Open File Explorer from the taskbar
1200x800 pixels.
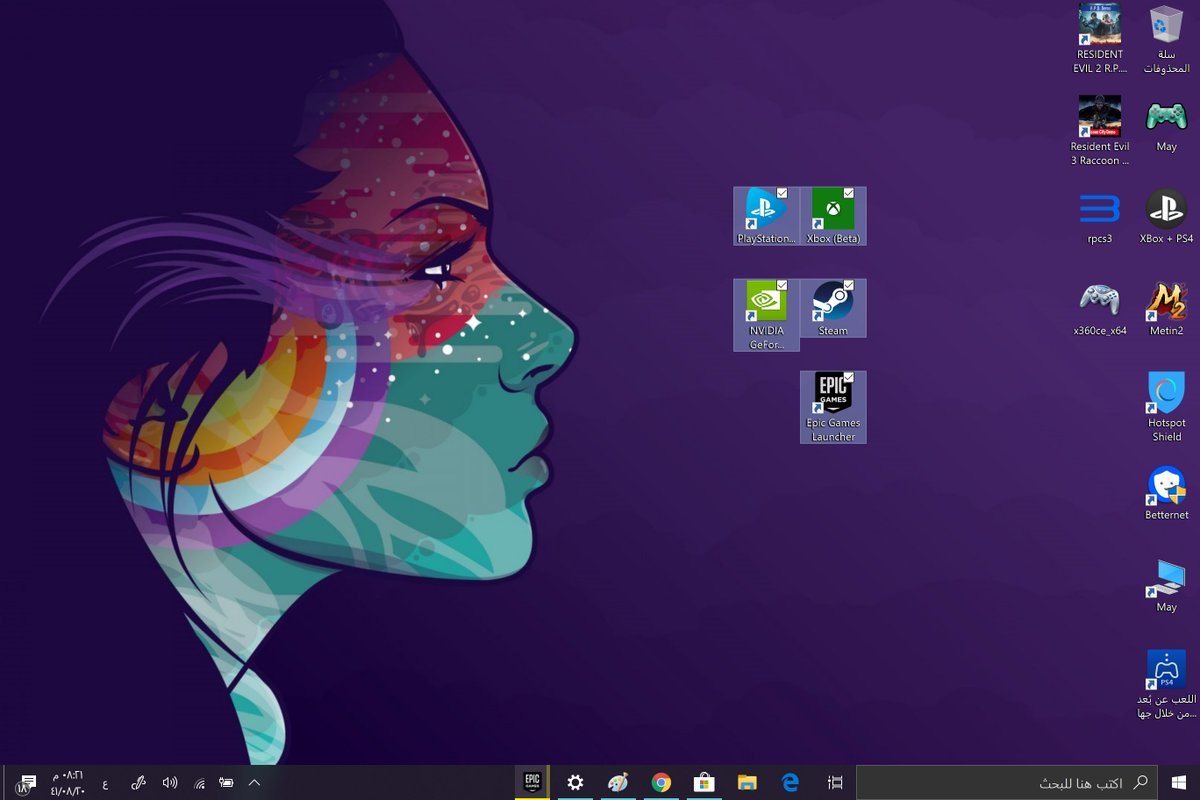(747, 782)
